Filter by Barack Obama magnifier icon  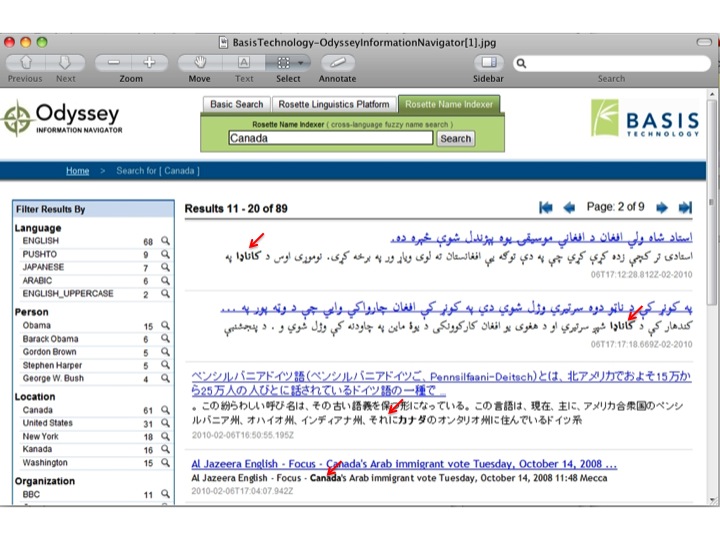165,338
